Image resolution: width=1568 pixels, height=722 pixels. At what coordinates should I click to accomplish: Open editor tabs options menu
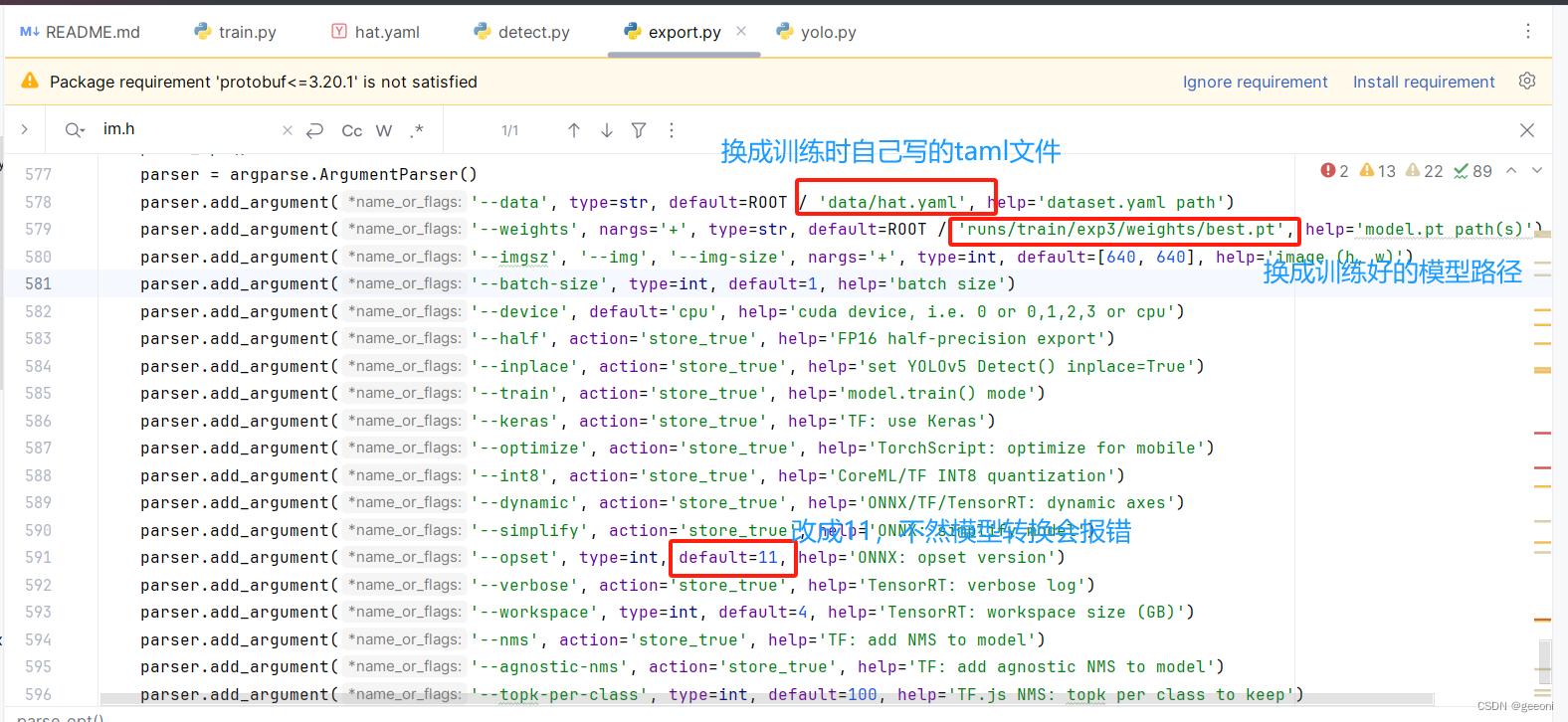click(x=1528, y=31)
